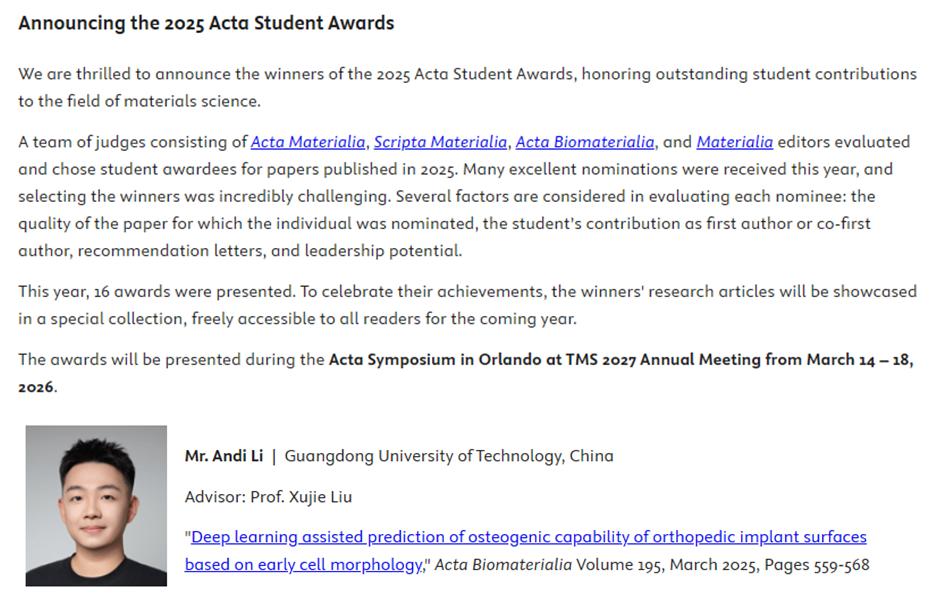Follow the Acta Biomaterialia link in the judges paragraph
945x608 pixels.
tap(585, 142)
